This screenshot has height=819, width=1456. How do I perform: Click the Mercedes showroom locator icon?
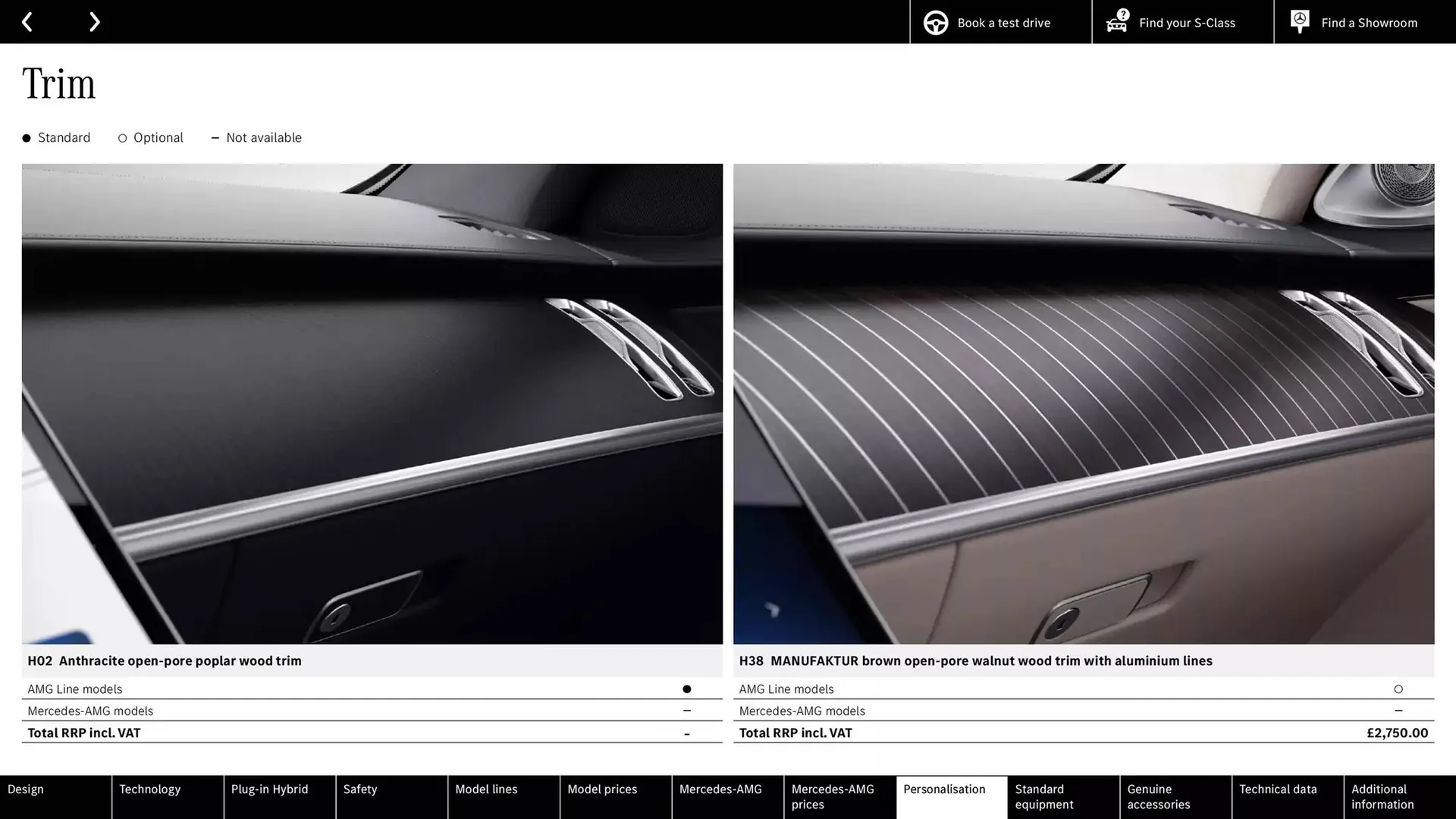click(x=1300, y=20)
